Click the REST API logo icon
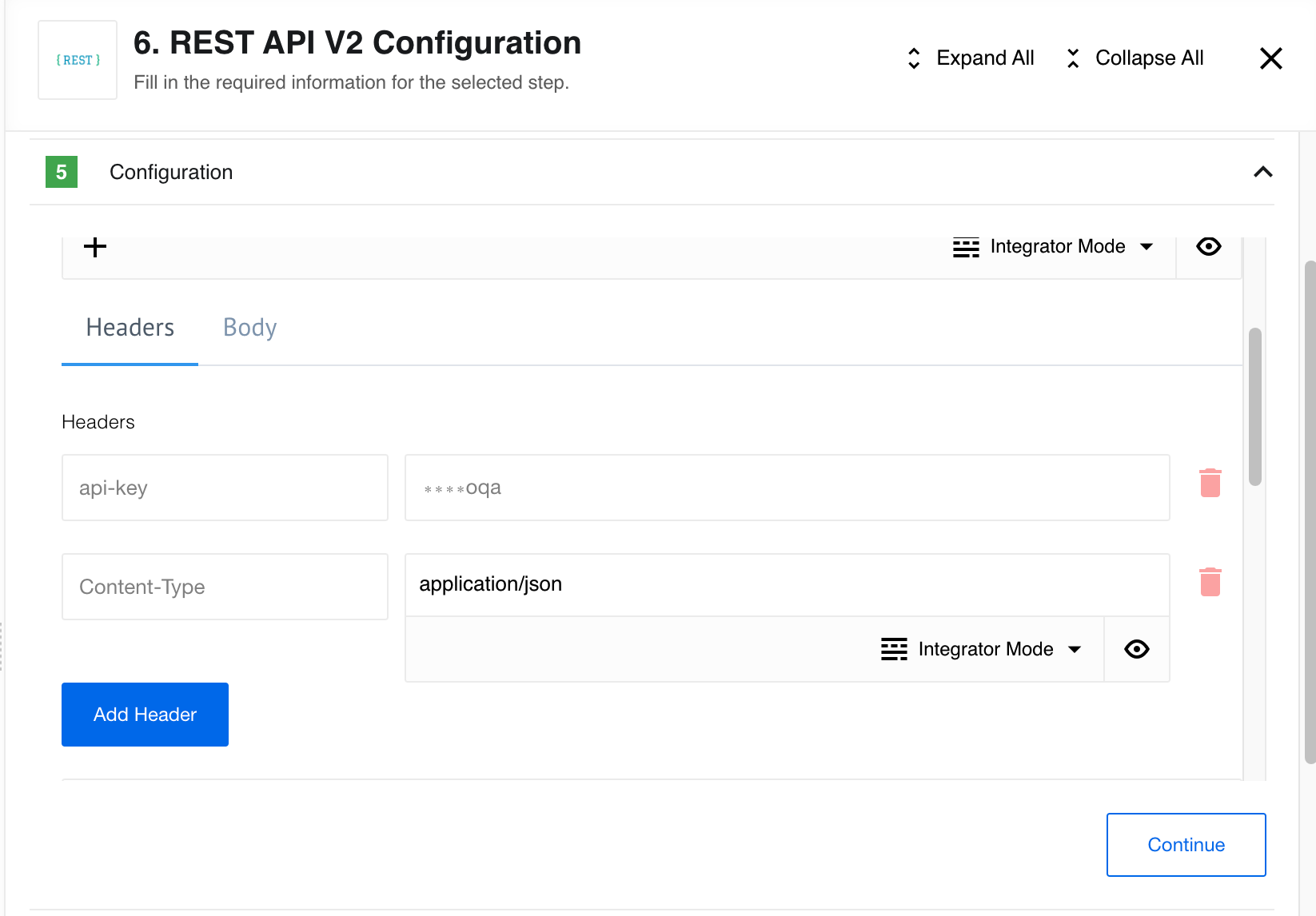The height and width of the screenshot is (916, 1316). pyautogui.click(x=77, y=60)
